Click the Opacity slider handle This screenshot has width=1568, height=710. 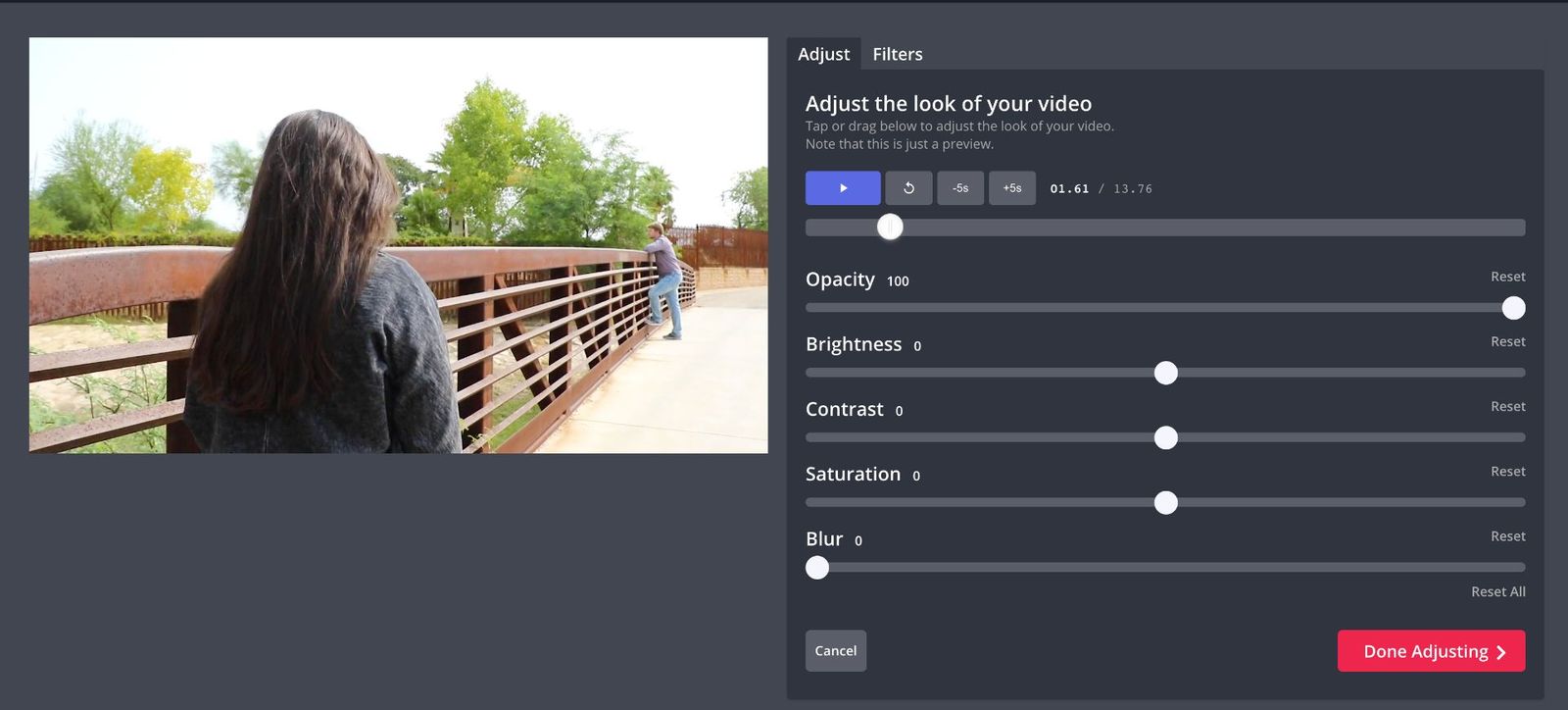[1513, 308]
